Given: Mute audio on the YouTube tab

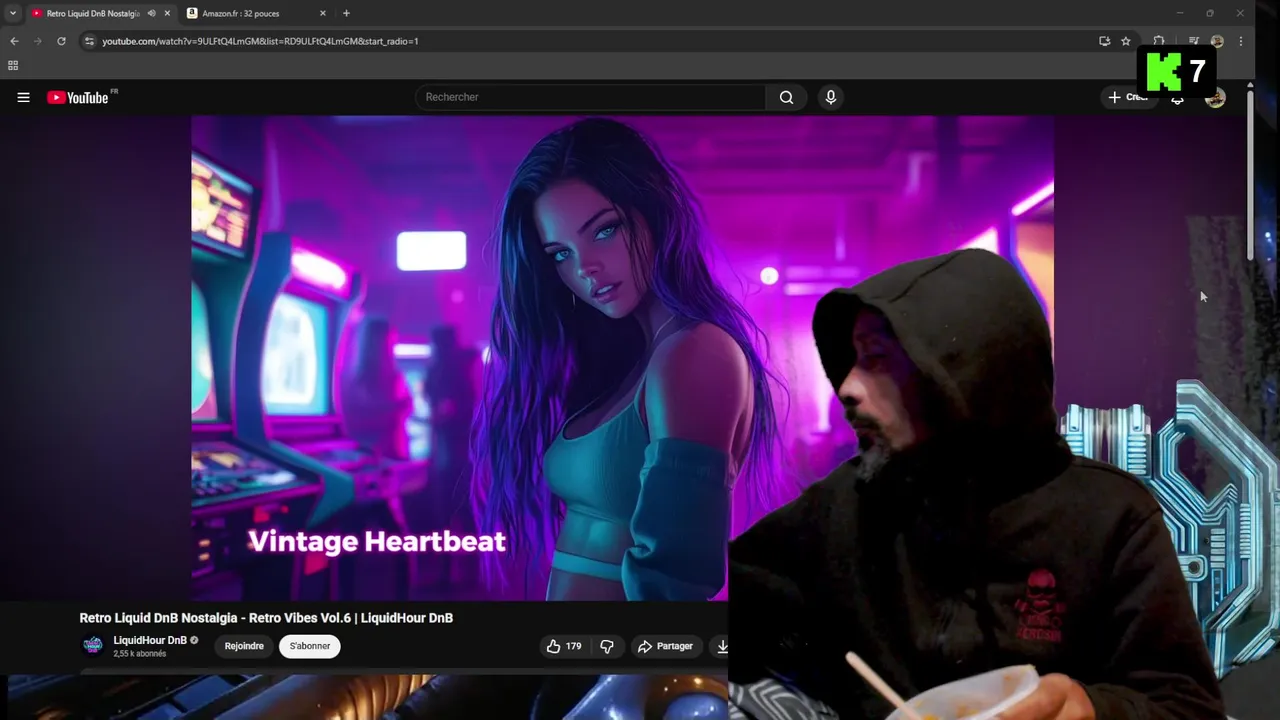Looking at the screenshot, I should 152,13.
